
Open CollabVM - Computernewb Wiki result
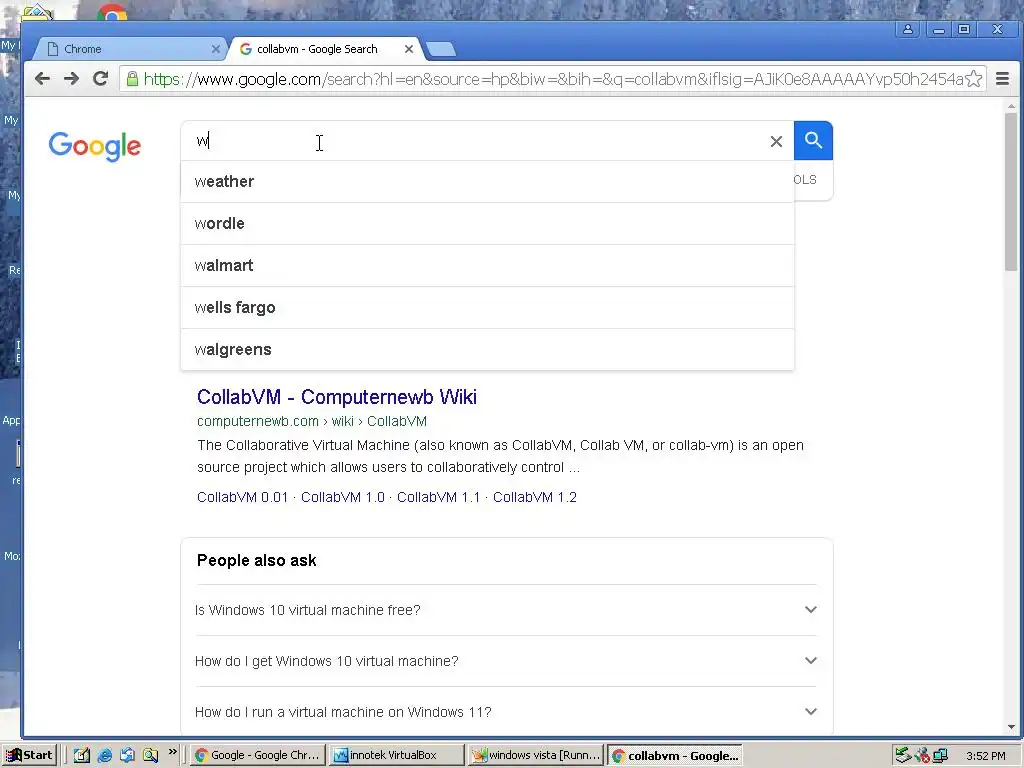tap(337, 397)
